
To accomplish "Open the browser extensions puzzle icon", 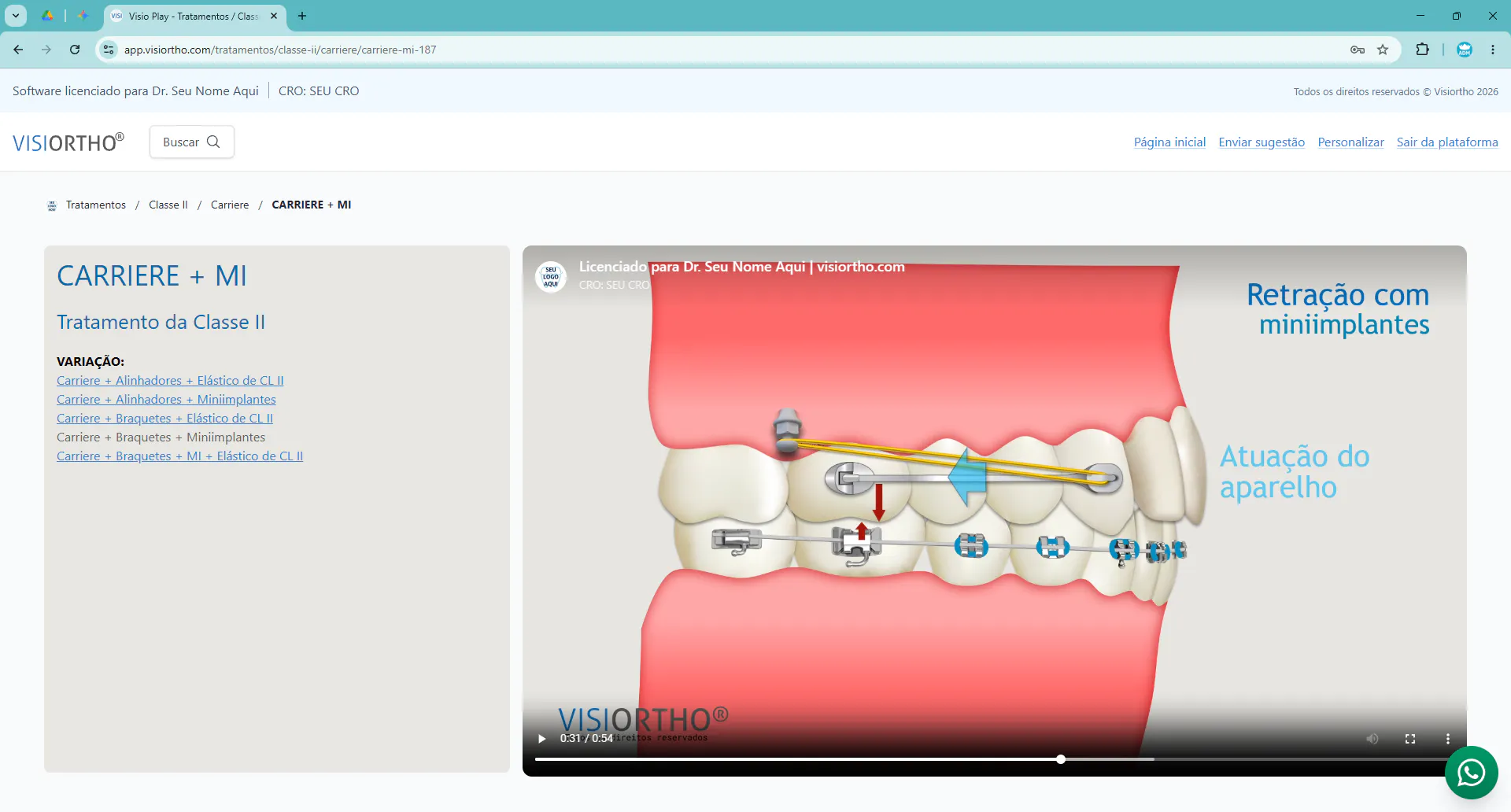I will [x=1422, y=50].
